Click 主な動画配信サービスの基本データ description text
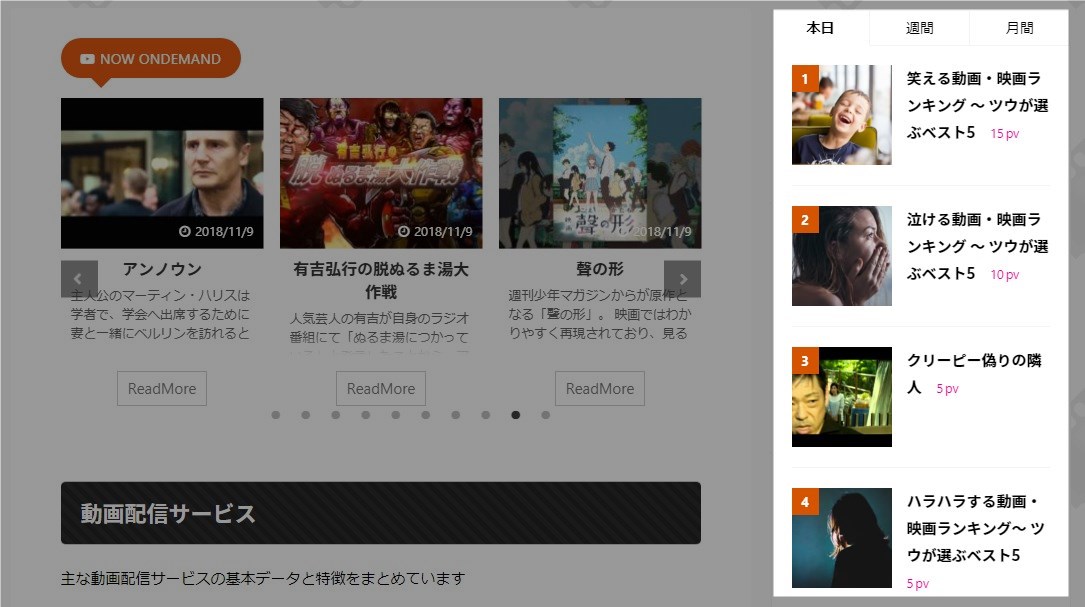 [x=263, y=578]
